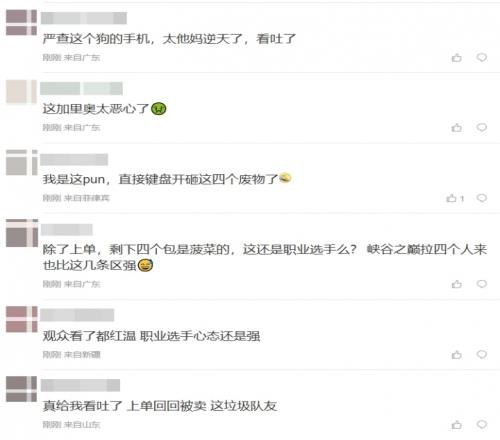Open blurred username above 我是这pun comment
500x440 pixels.
click(x=74, y=160)
